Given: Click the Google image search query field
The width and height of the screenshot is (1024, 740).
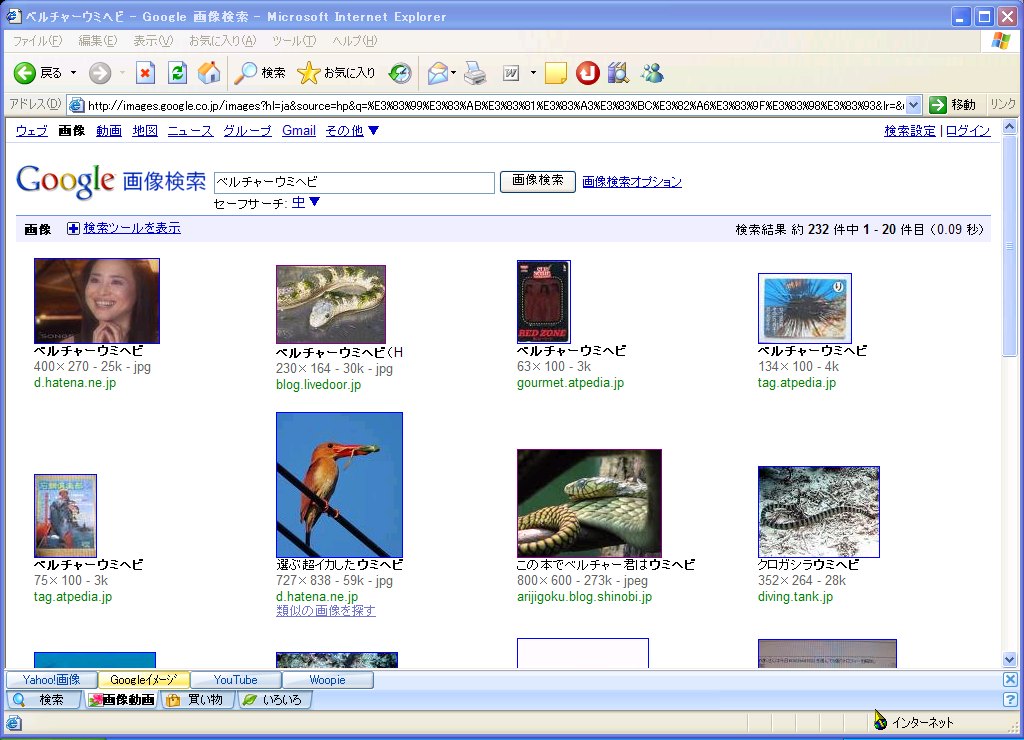Looking at the screenshot, I should pos(354,182).
